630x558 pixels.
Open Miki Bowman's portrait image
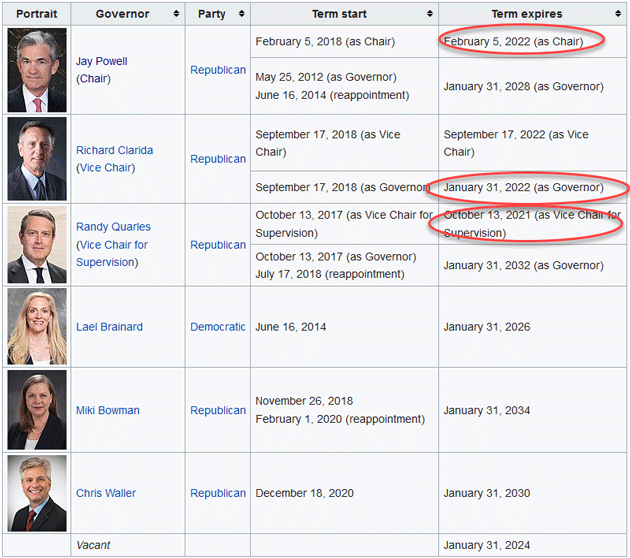click(37, 410)
